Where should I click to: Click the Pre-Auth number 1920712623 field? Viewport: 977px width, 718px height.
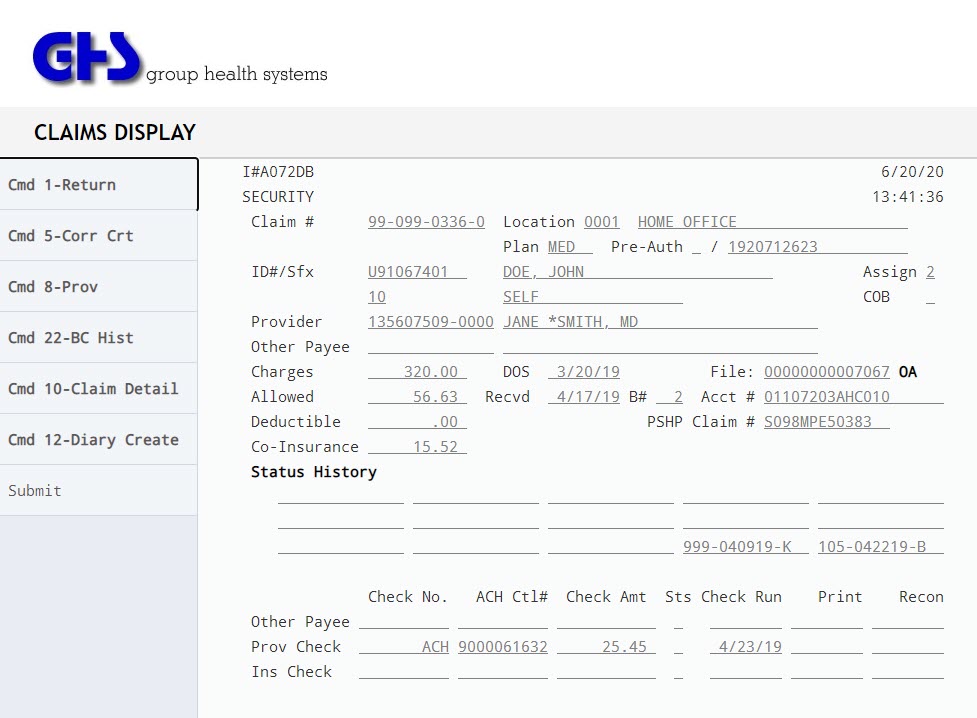(816, 247)
